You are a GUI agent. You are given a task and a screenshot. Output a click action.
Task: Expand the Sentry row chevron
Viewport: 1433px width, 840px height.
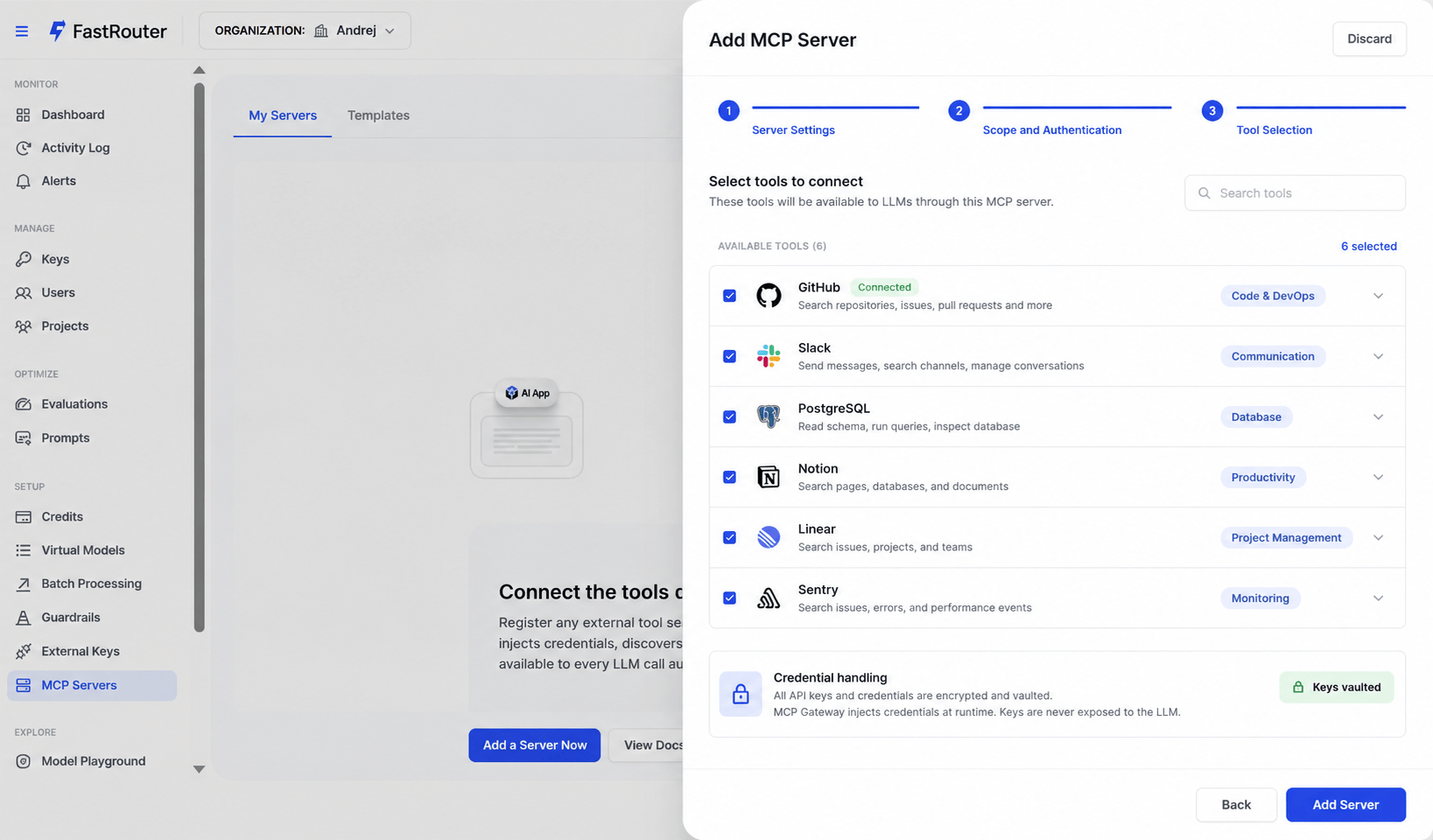click(x=1378, y=598)
